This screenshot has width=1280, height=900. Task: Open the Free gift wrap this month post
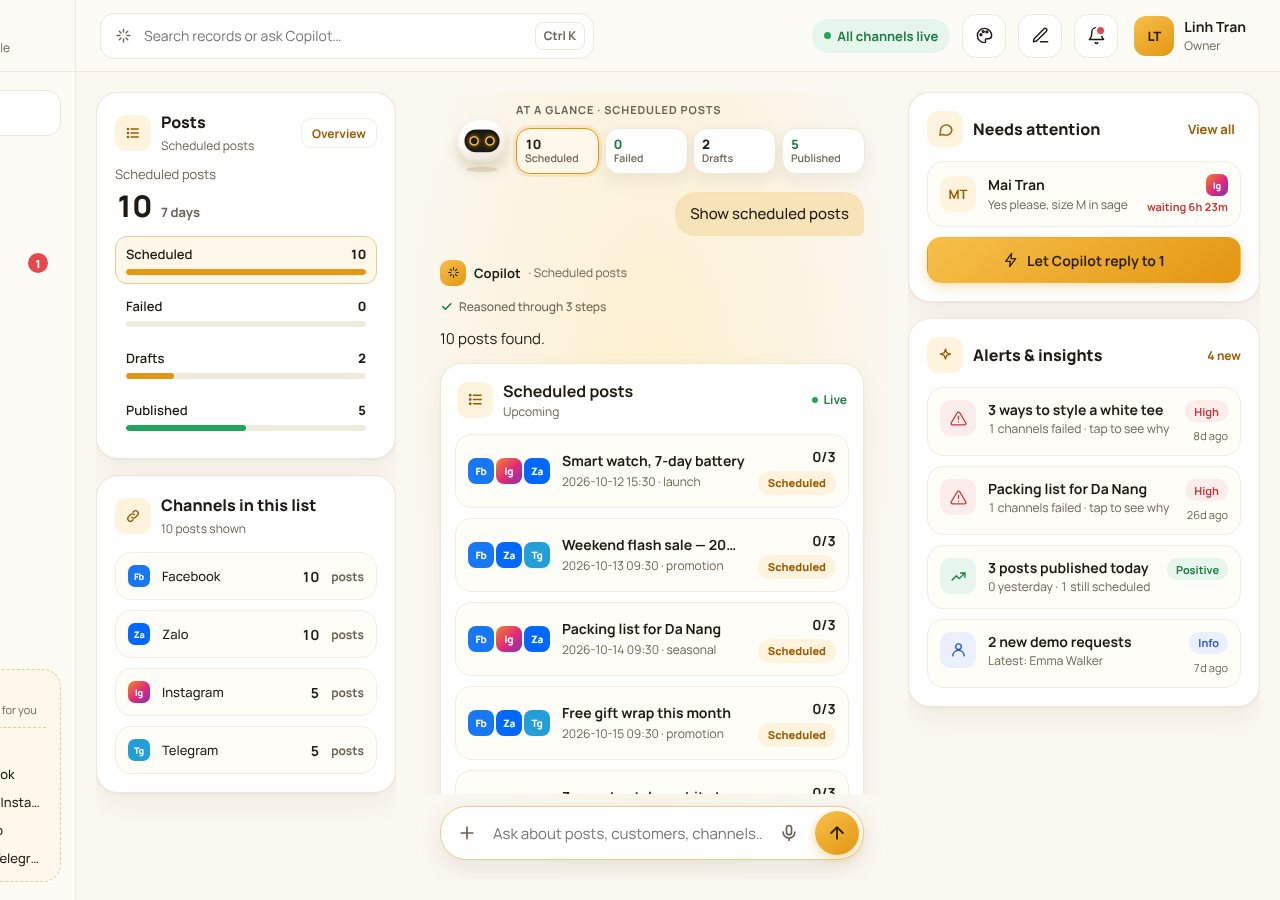click(x=652, y=723)
